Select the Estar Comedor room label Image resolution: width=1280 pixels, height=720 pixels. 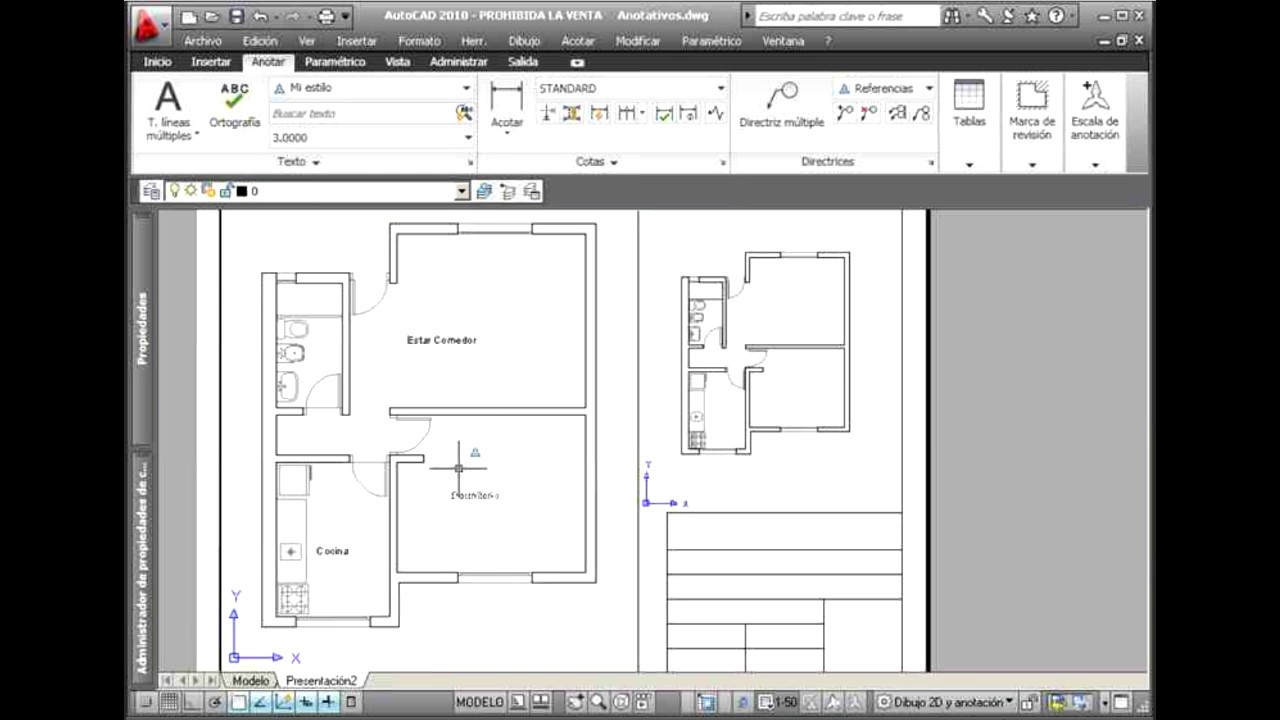click(x=442, y=340)
